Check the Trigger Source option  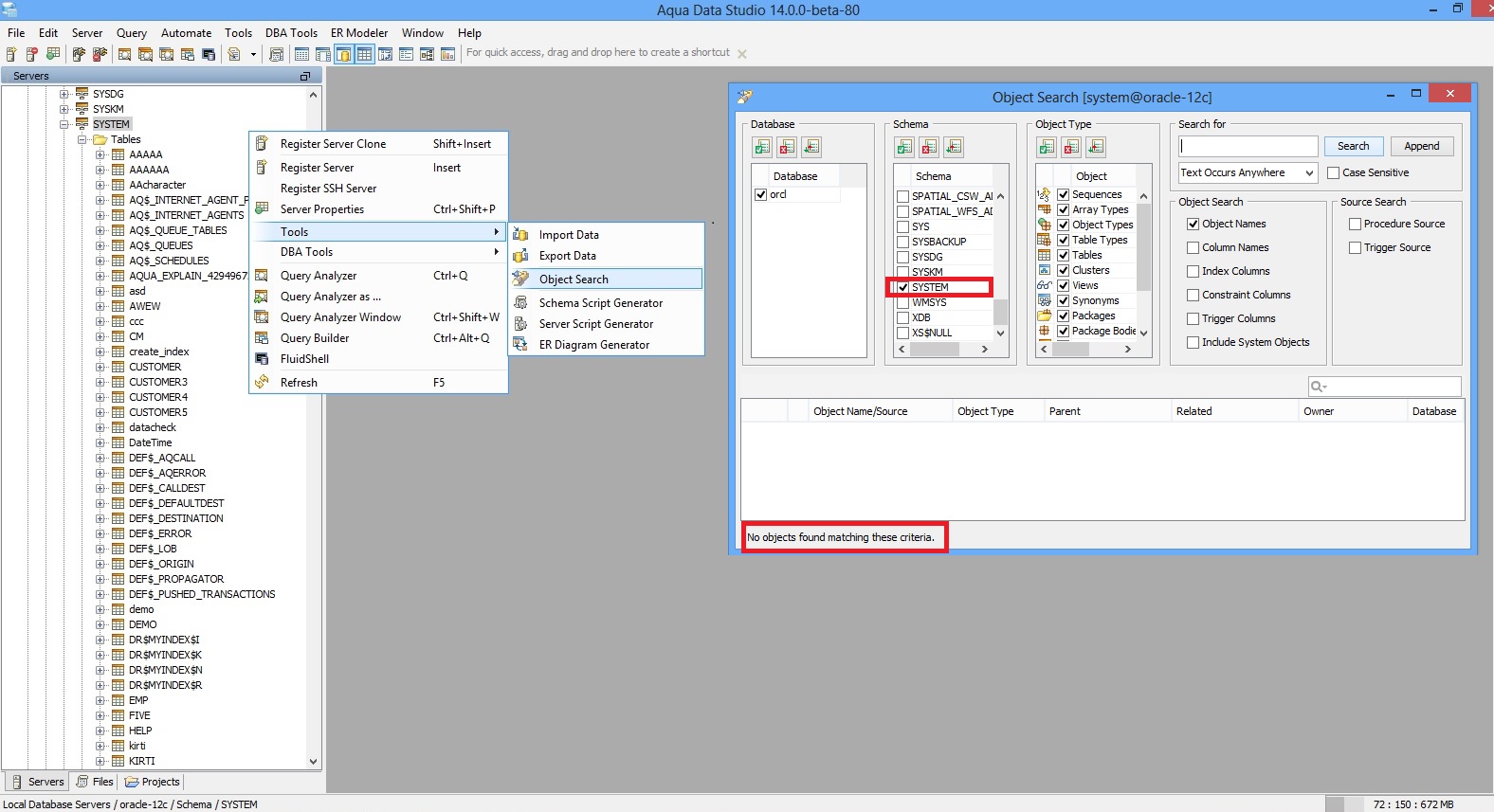pos(1356,247)
